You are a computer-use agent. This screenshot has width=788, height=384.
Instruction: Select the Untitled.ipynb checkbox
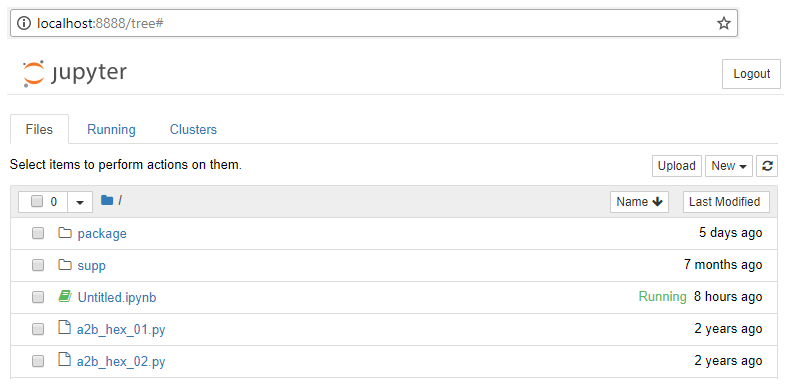pyautogui.click(x=38, y=298)
